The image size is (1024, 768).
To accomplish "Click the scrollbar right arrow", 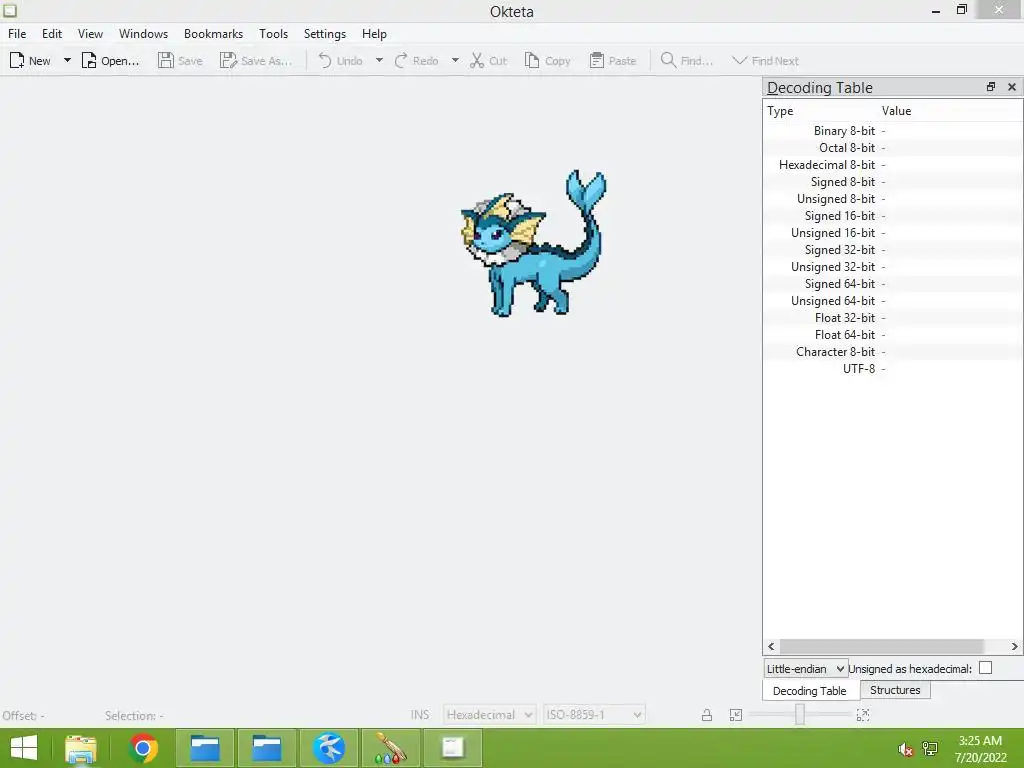I will pyautogui.click(x=1014, y=646).
